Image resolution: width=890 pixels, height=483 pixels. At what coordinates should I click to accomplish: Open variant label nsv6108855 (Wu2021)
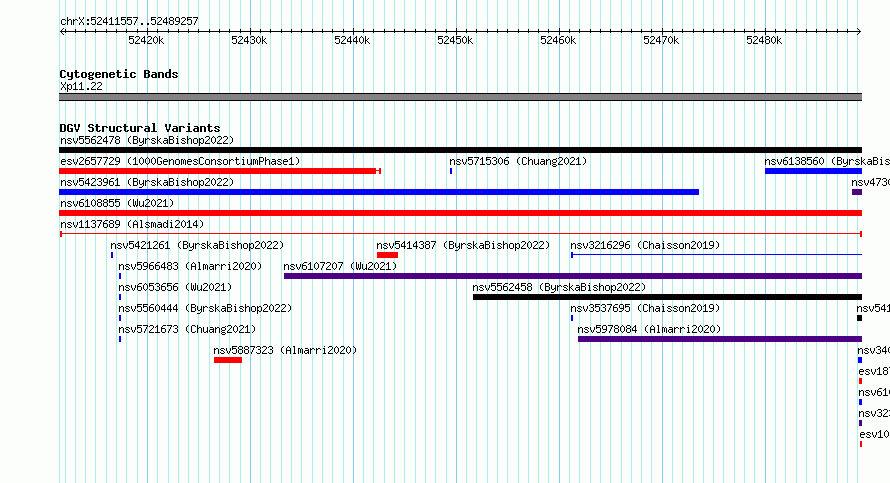pyautogui.click(x=117, y=203)
